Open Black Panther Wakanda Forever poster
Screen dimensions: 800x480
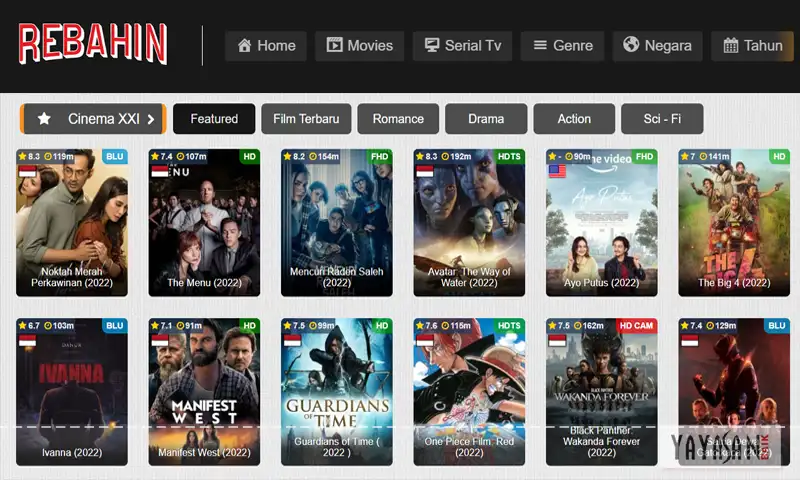pyautogui.click(x=602, y=392)
